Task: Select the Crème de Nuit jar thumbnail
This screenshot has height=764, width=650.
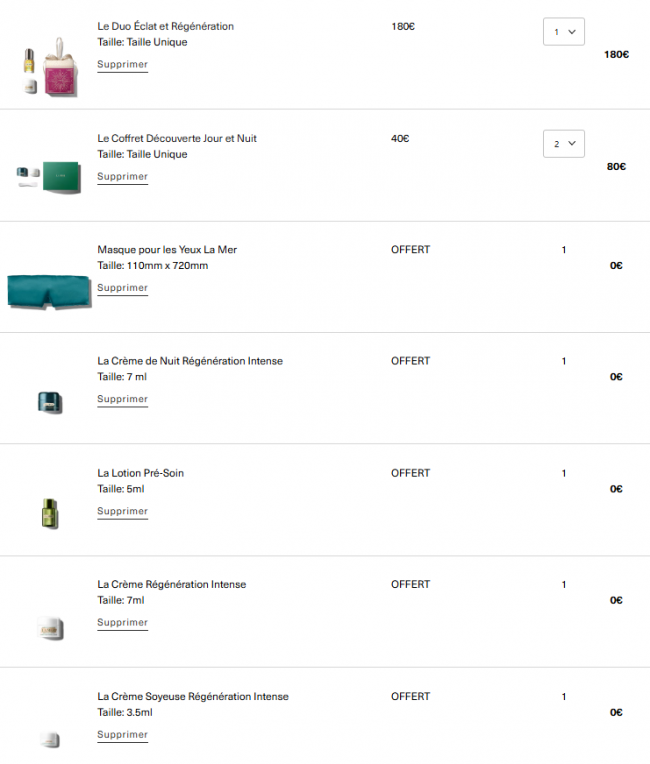Action: pos(48,402)
